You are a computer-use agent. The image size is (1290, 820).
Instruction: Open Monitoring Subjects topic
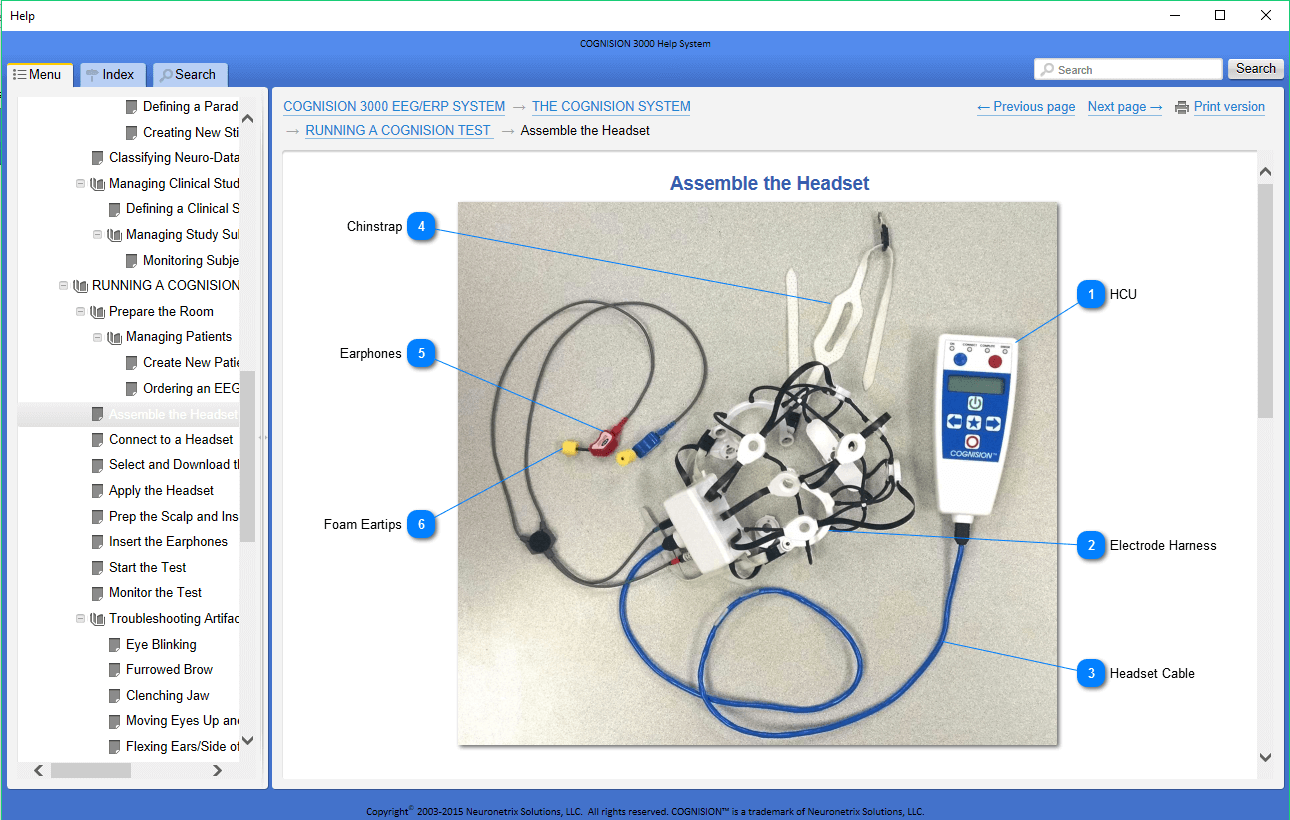tap(190, 260)
